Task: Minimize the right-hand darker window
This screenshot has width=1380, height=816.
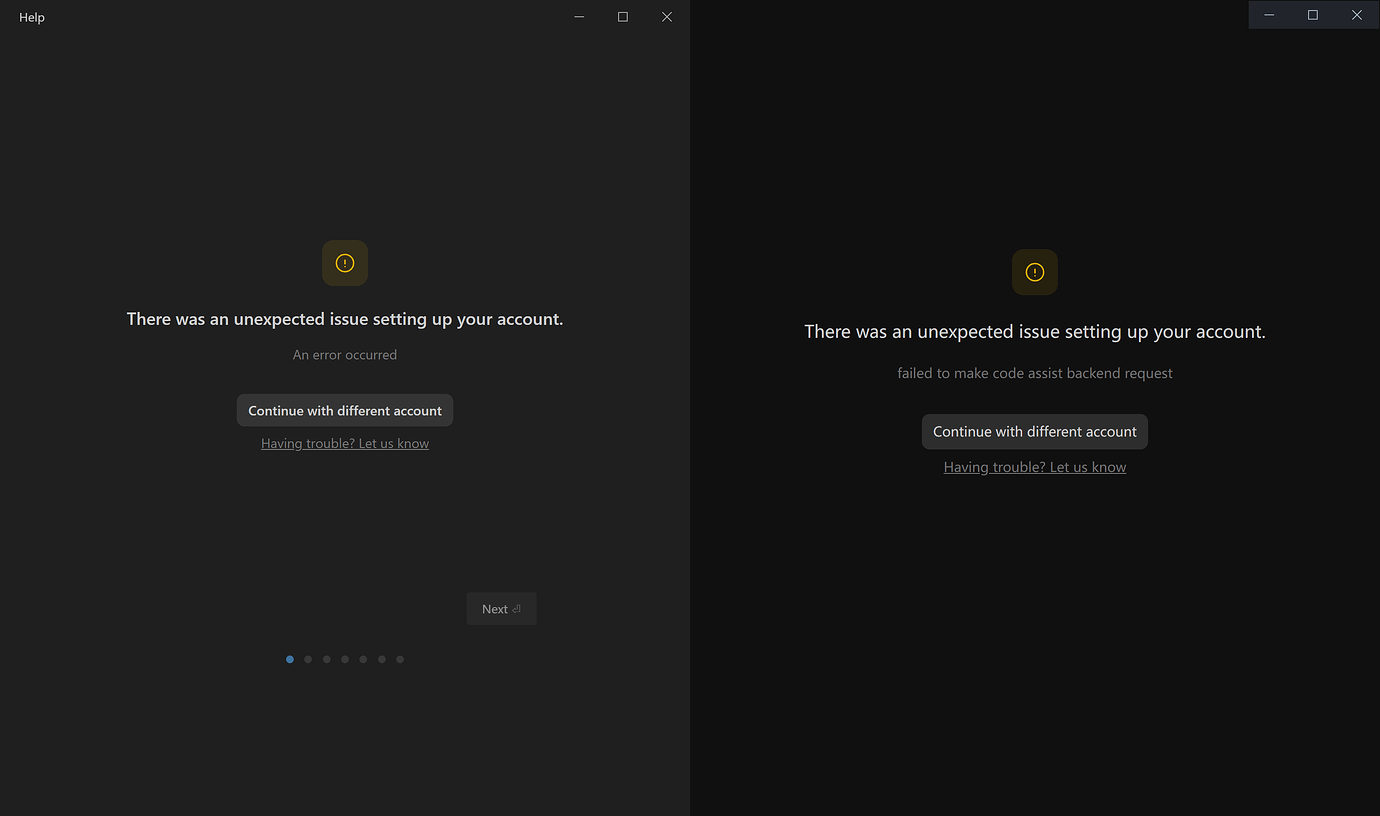Action: point(1269,15)
